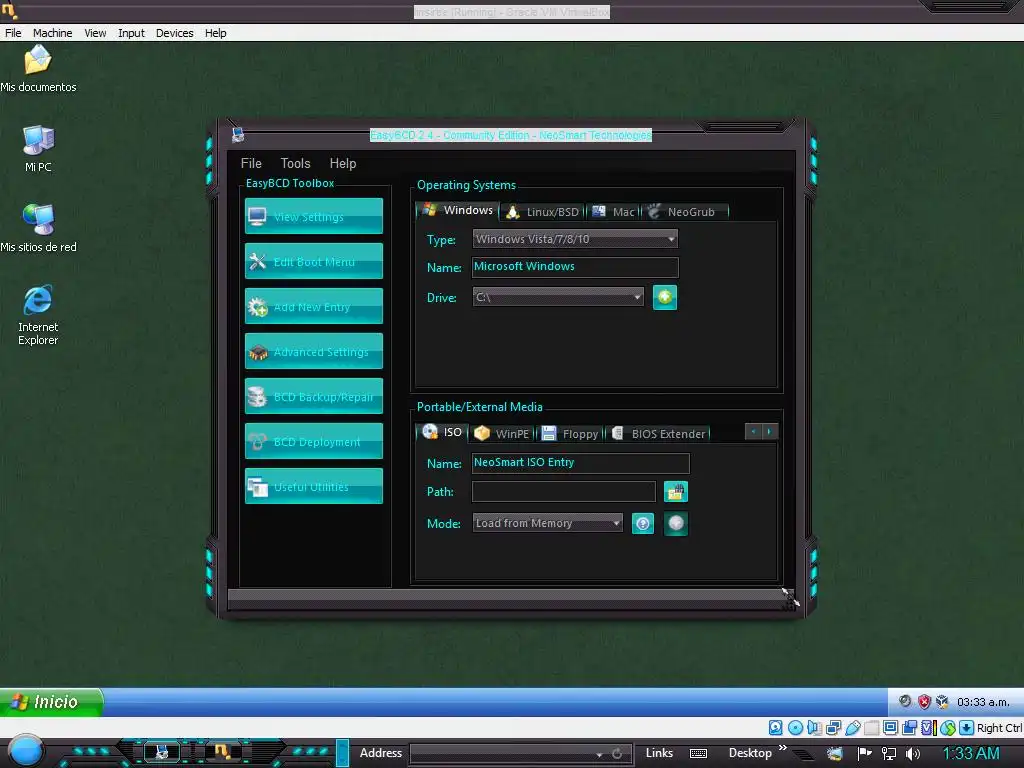Select the ISO media tab
1024x768 pixels.
(x=441, y=432)
